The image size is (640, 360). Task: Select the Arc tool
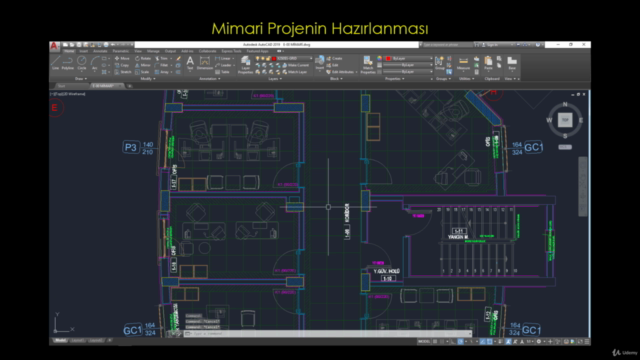click(95, 63)
